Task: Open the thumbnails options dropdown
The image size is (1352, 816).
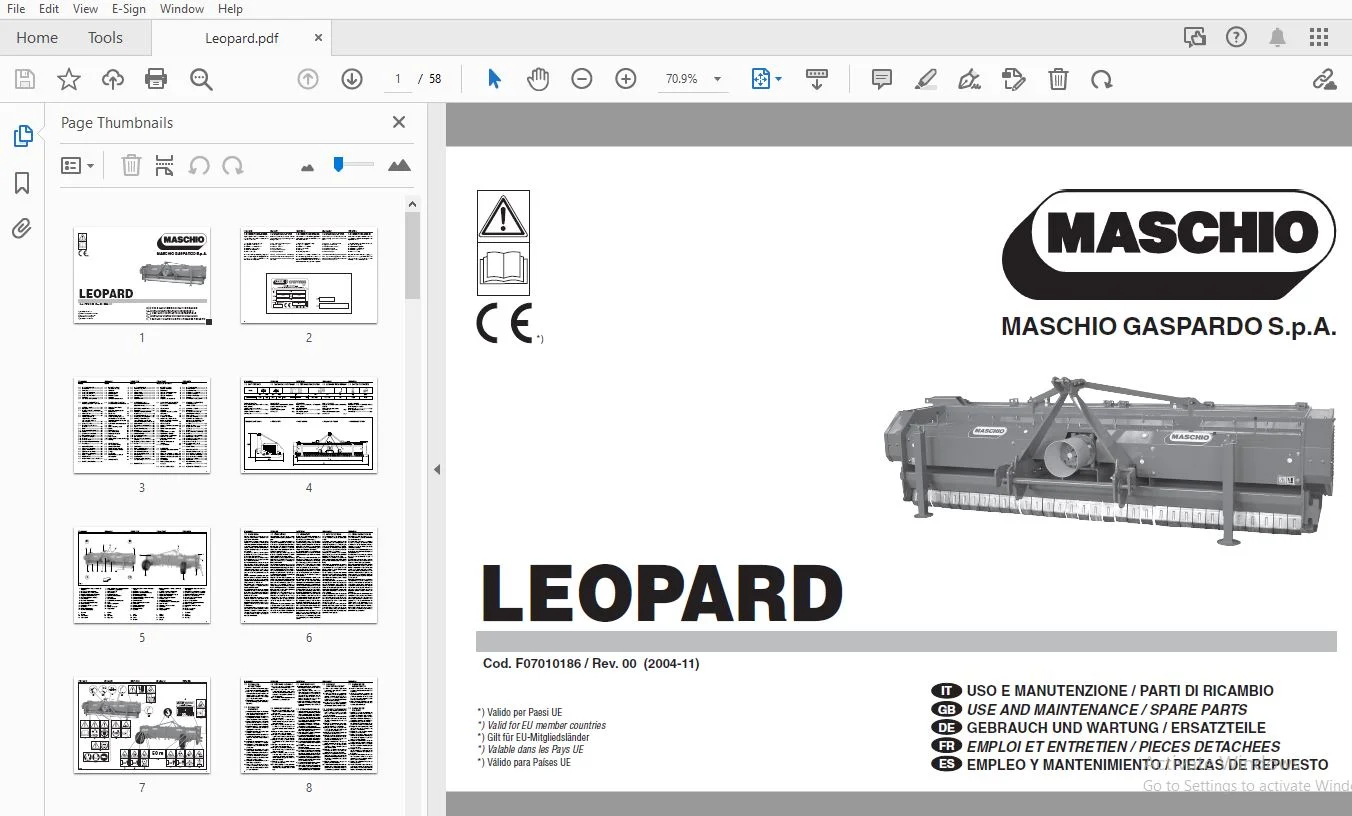Action: click(77, 166)
